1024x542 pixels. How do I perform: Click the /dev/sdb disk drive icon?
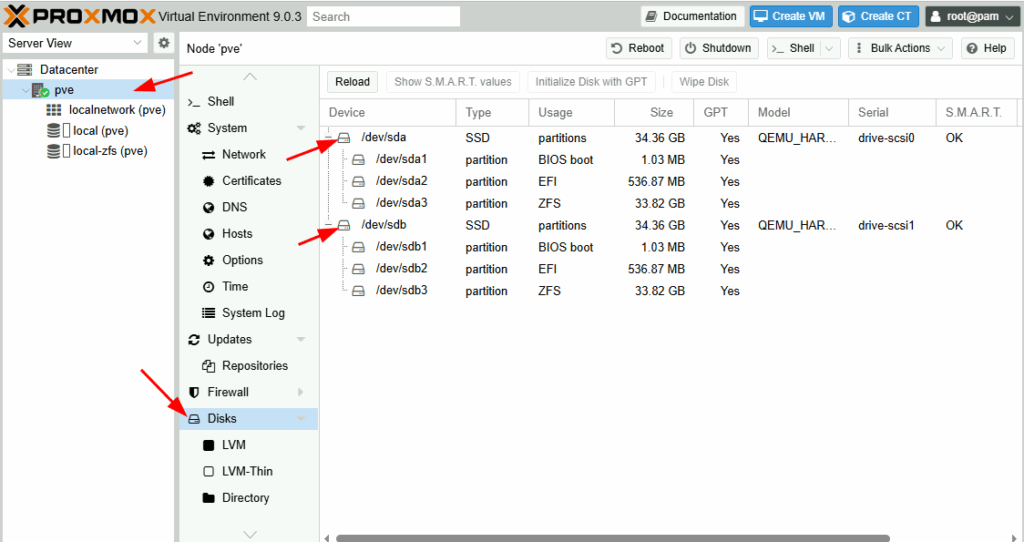point(344,225)
